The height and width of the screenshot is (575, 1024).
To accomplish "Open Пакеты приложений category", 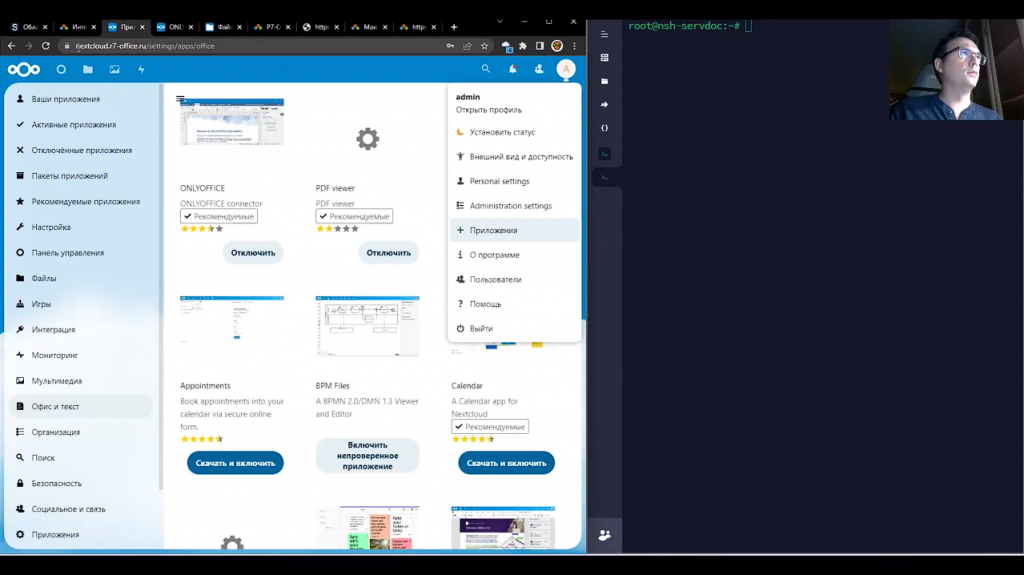I will 82,176.
